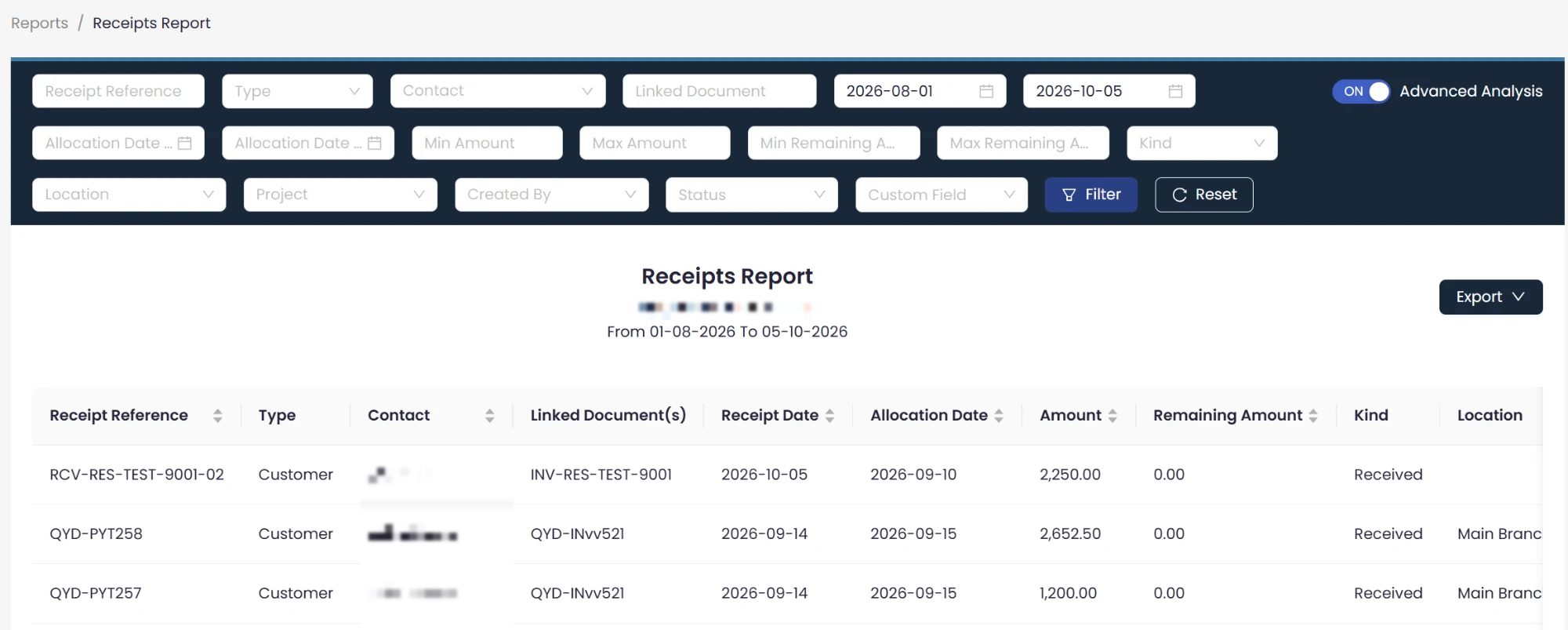
Task: Click receipt reference QYD-PYT258
Action: click(96, 534)
